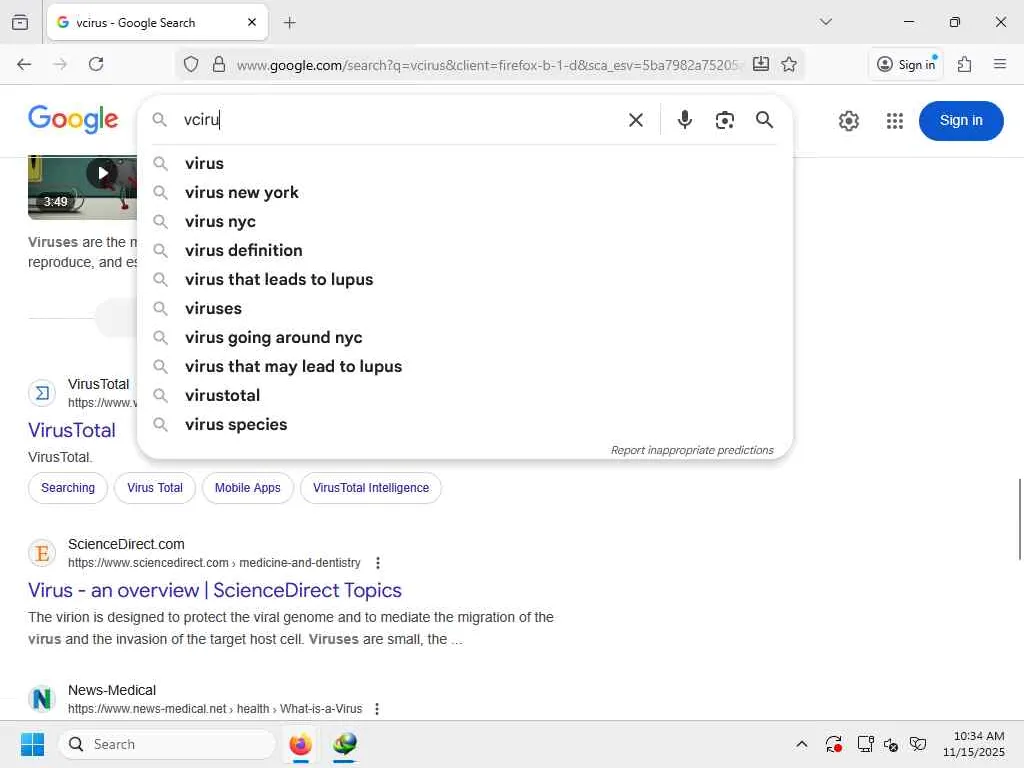
Task: Click the Searching sitelink chip
Action: [68, 488]
